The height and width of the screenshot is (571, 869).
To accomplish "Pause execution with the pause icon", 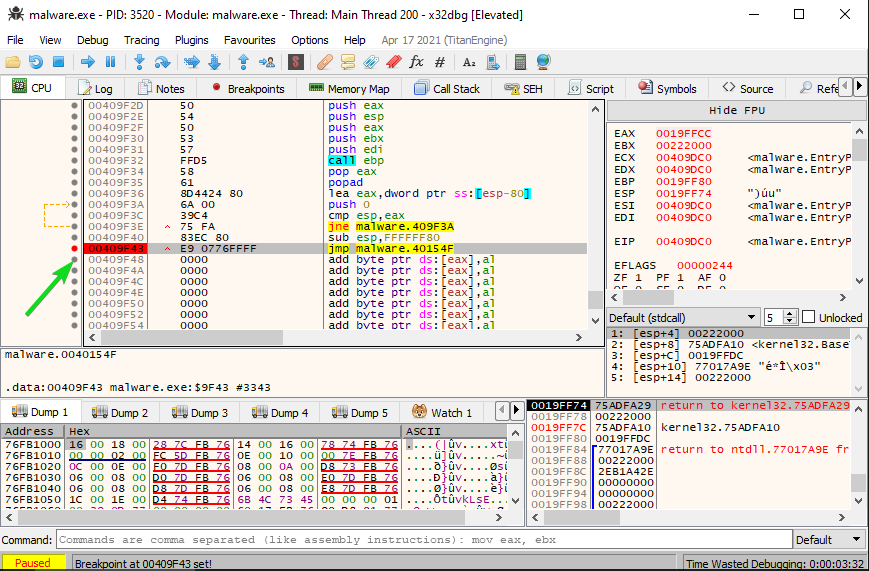I will click(x=110, y=62).
